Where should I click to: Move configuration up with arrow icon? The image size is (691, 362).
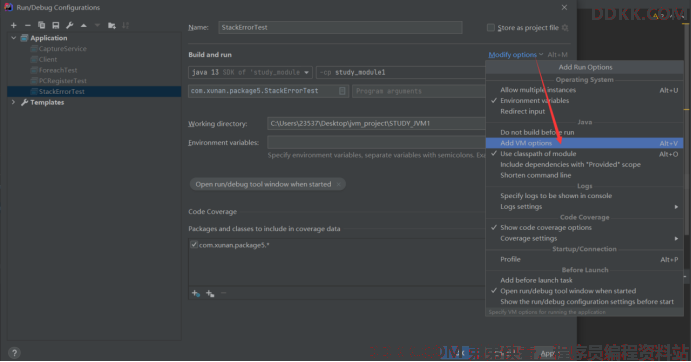pyautogui.click(x=83, y=26)
